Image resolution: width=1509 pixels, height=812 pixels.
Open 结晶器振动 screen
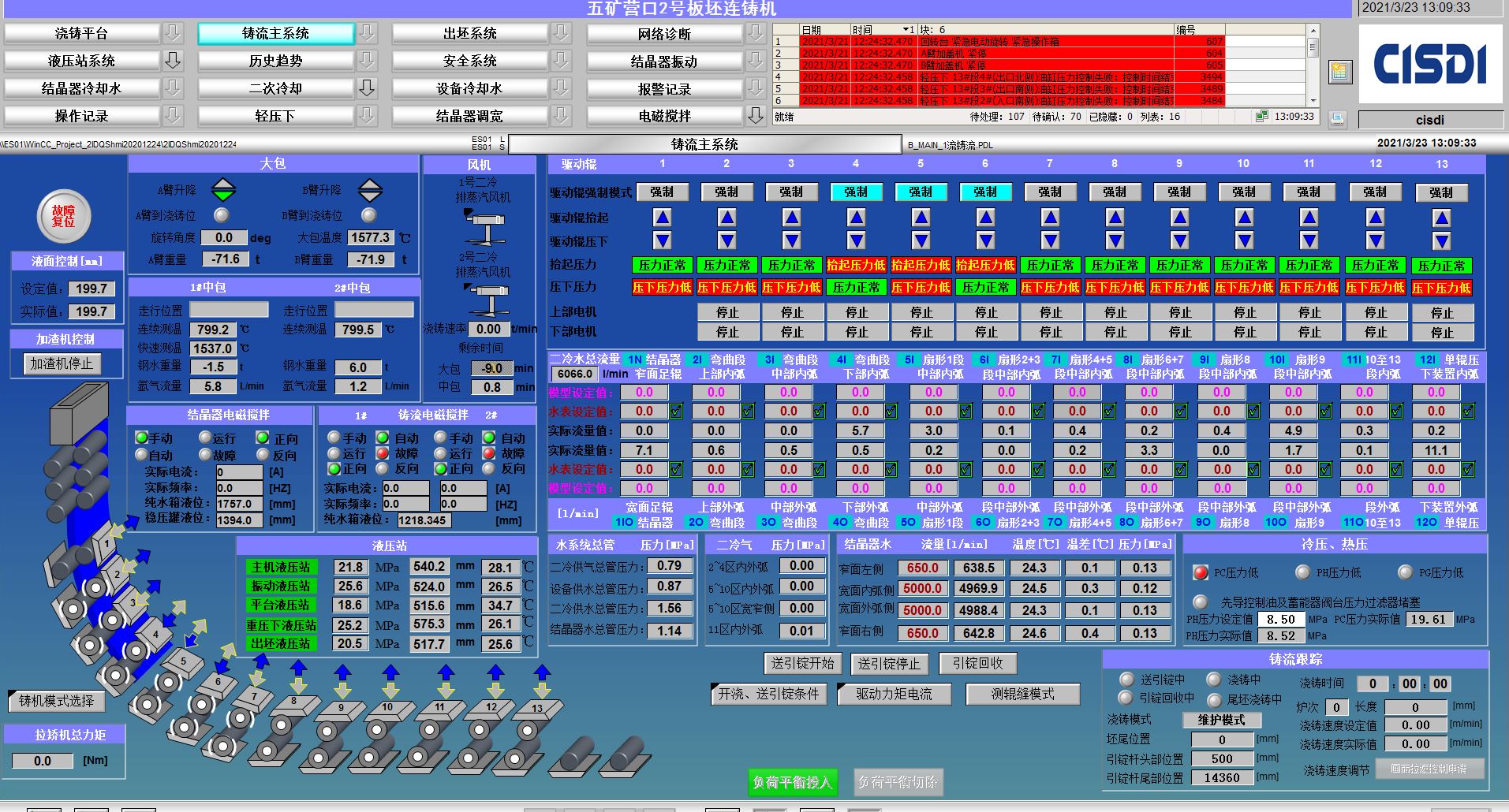pyautogui.click(x=664, y=61)
